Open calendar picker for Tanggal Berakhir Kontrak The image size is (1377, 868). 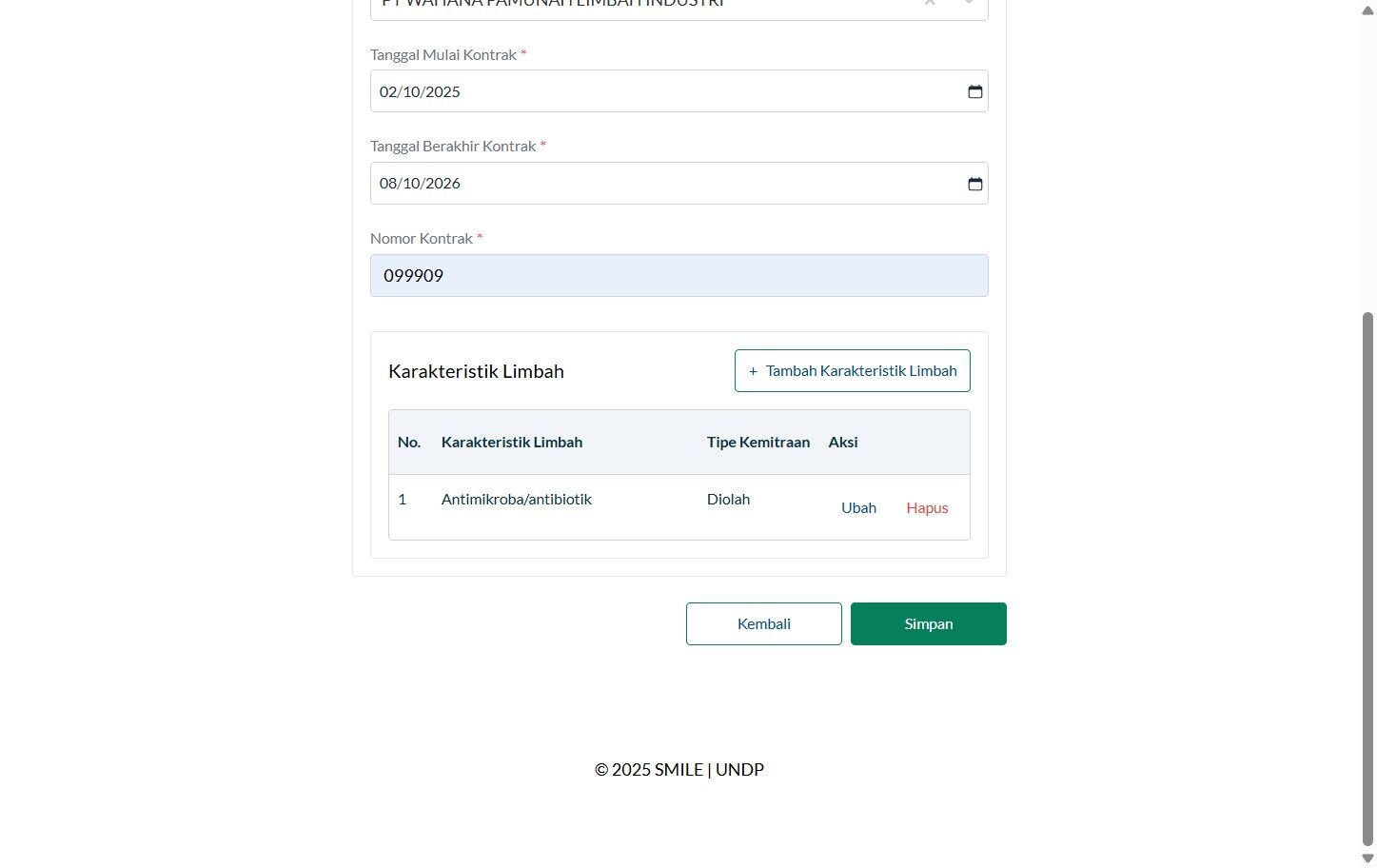tap(974, 184)
